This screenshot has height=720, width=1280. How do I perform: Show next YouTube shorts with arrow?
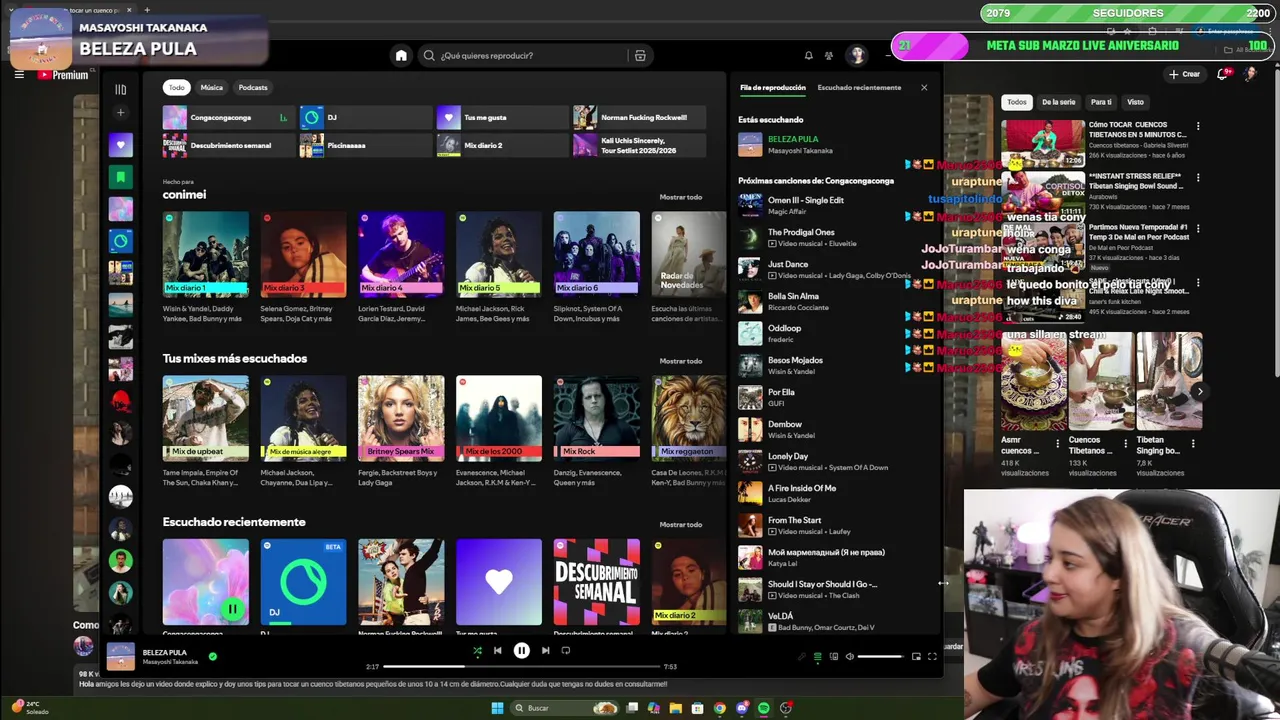click(1200, 391)
